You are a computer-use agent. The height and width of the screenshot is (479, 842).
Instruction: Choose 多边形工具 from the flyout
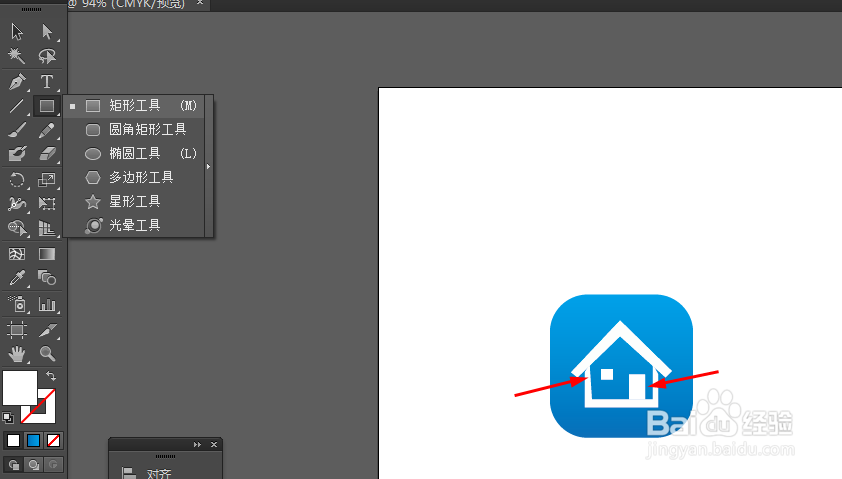(x=134, y=177)
